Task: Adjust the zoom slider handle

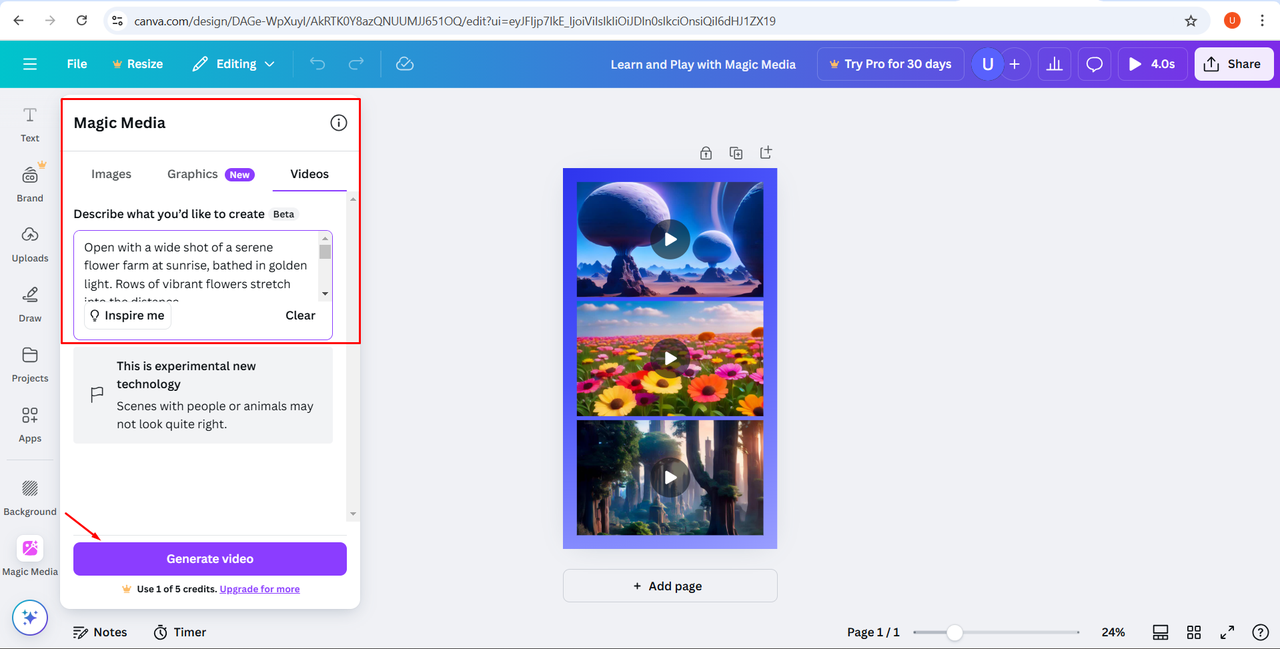Action: tap(955, 632)
